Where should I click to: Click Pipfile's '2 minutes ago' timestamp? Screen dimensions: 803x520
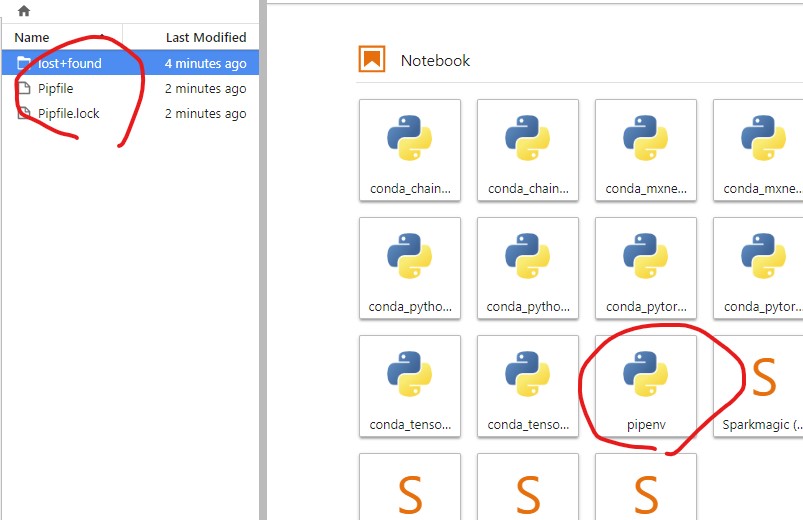pos(205,89)
